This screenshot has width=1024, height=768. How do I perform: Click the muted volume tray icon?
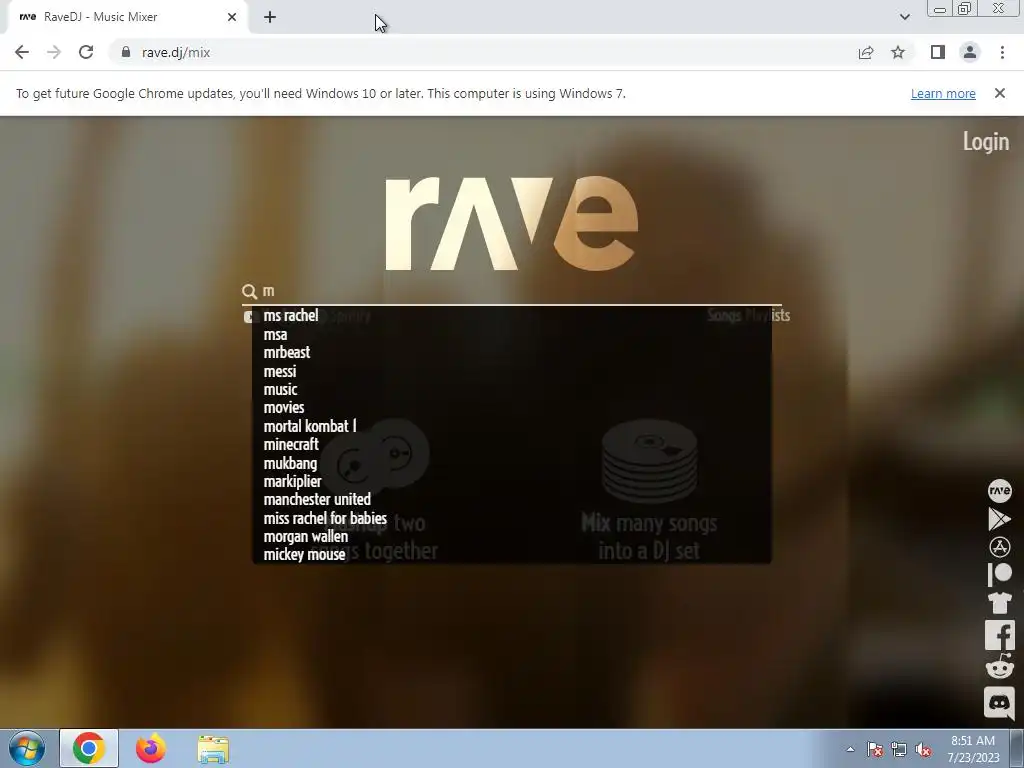(x=923, y=749)
